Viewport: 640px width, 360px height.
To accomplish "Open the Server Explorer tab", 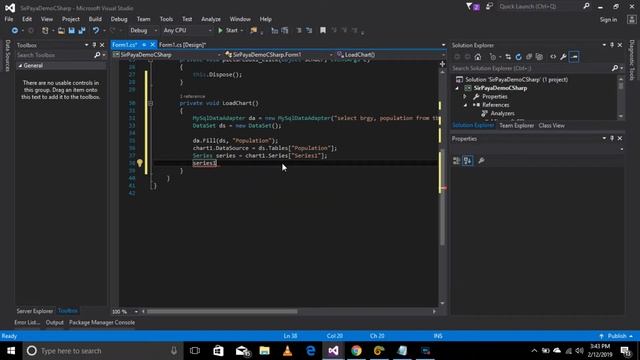I will [x=35, y=311].
